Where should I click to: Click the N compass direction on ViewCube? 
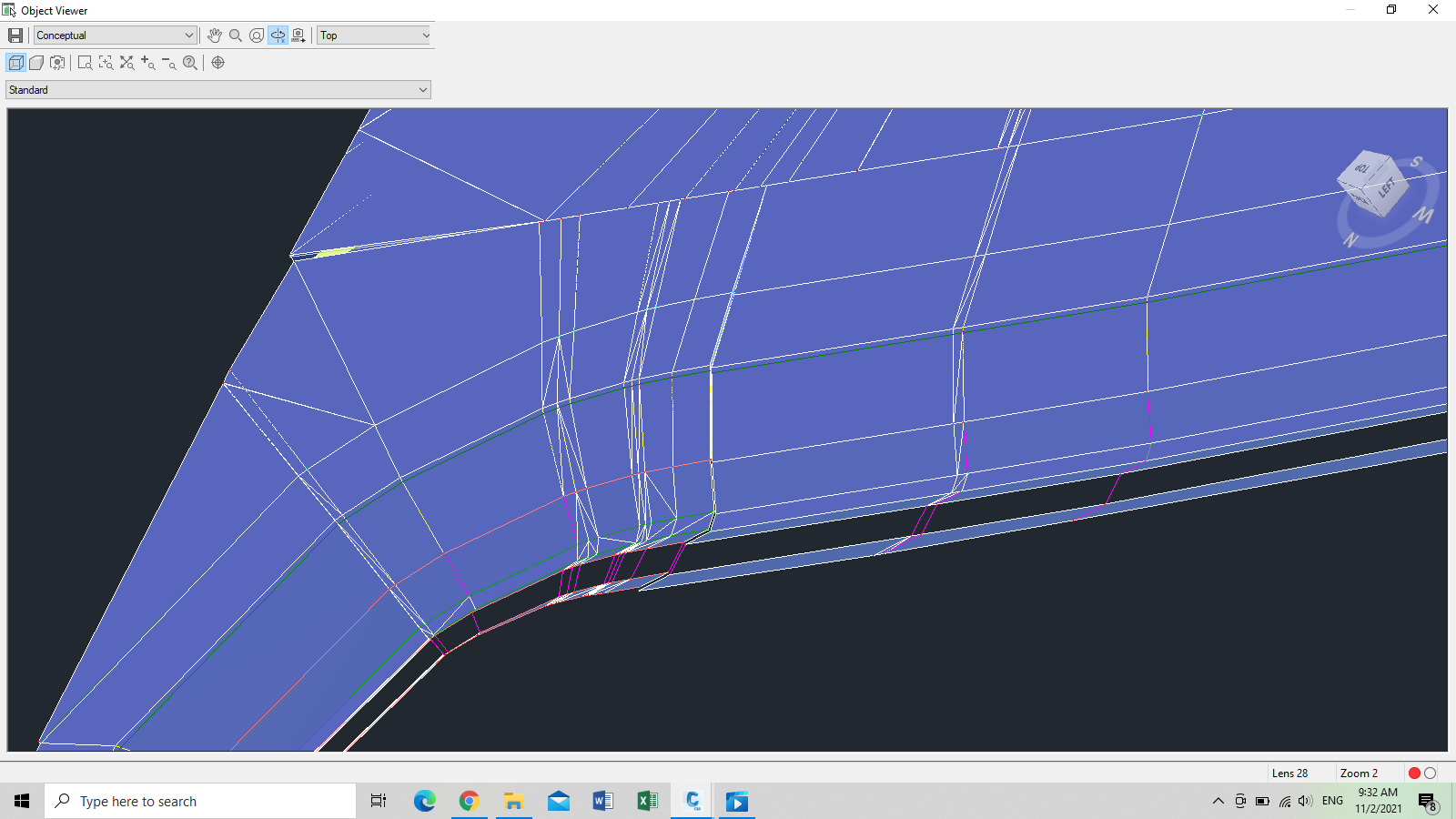[1350, 240]
